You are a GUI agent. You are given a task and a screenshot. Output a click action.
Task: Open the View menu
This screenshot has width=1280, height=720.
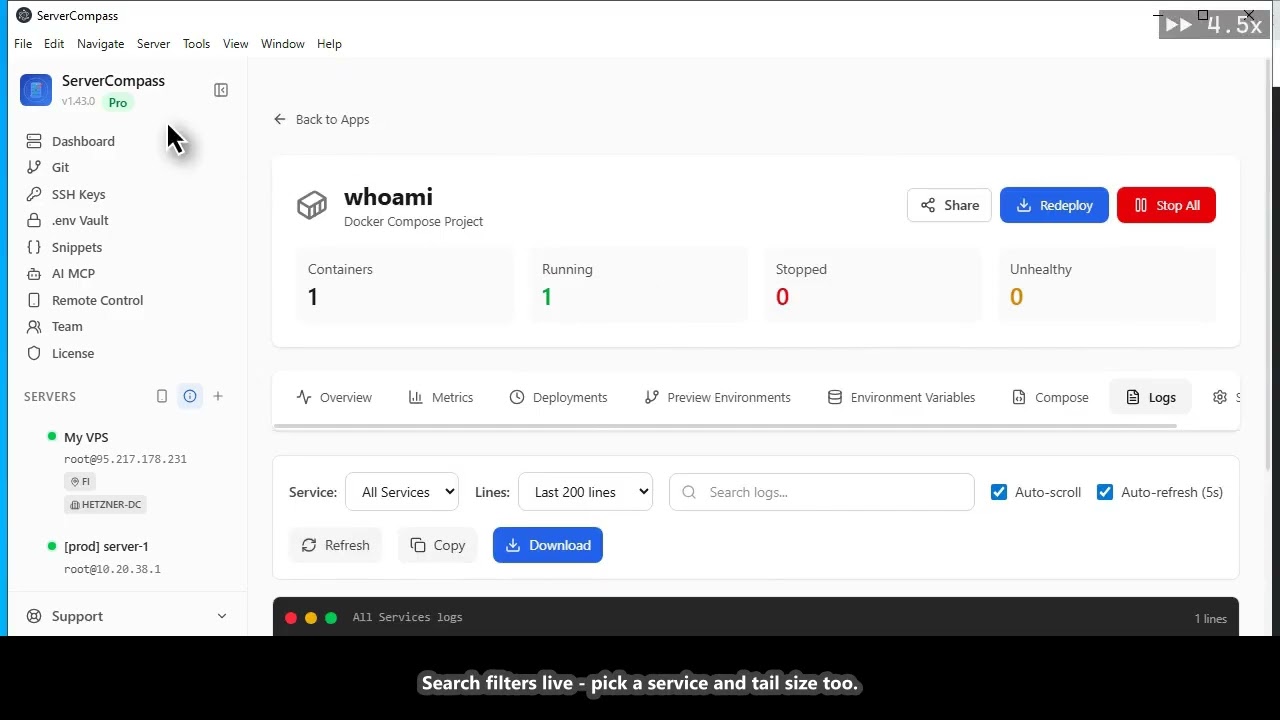(236, 44)
